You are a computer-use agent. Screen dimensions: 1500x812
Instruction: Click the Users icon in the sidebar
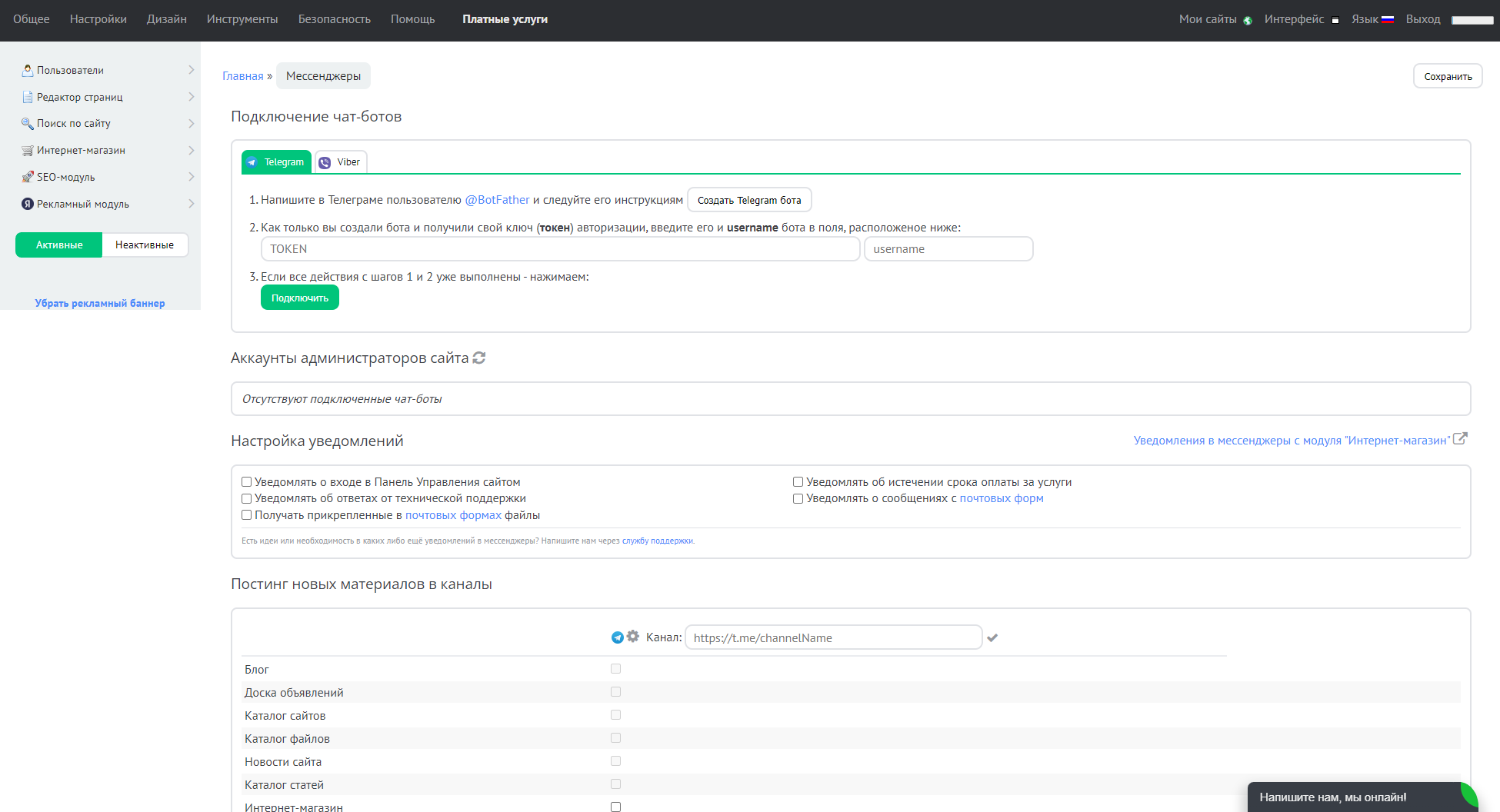point(28,70)
